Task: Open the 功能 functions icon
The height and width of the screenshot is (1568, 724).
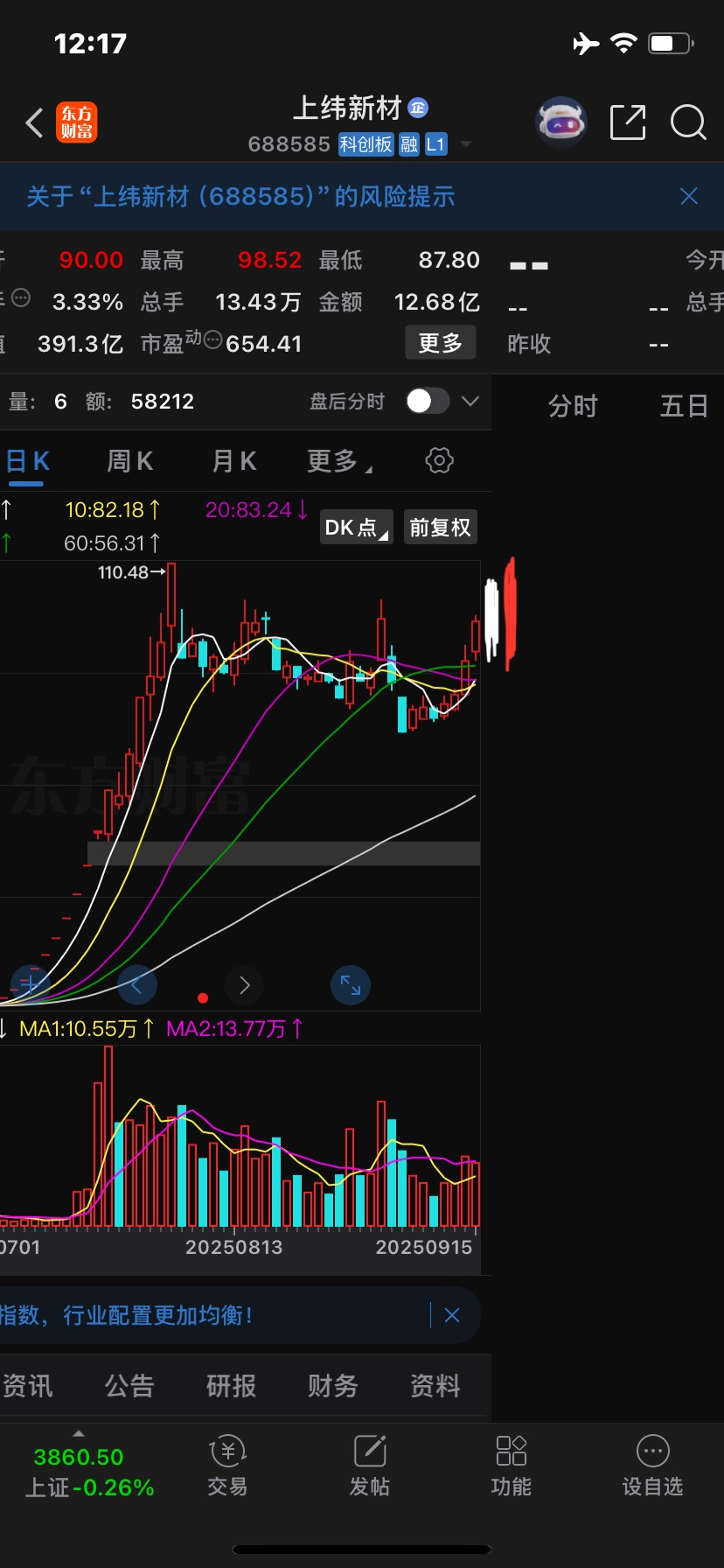Action: [512, 1466]
